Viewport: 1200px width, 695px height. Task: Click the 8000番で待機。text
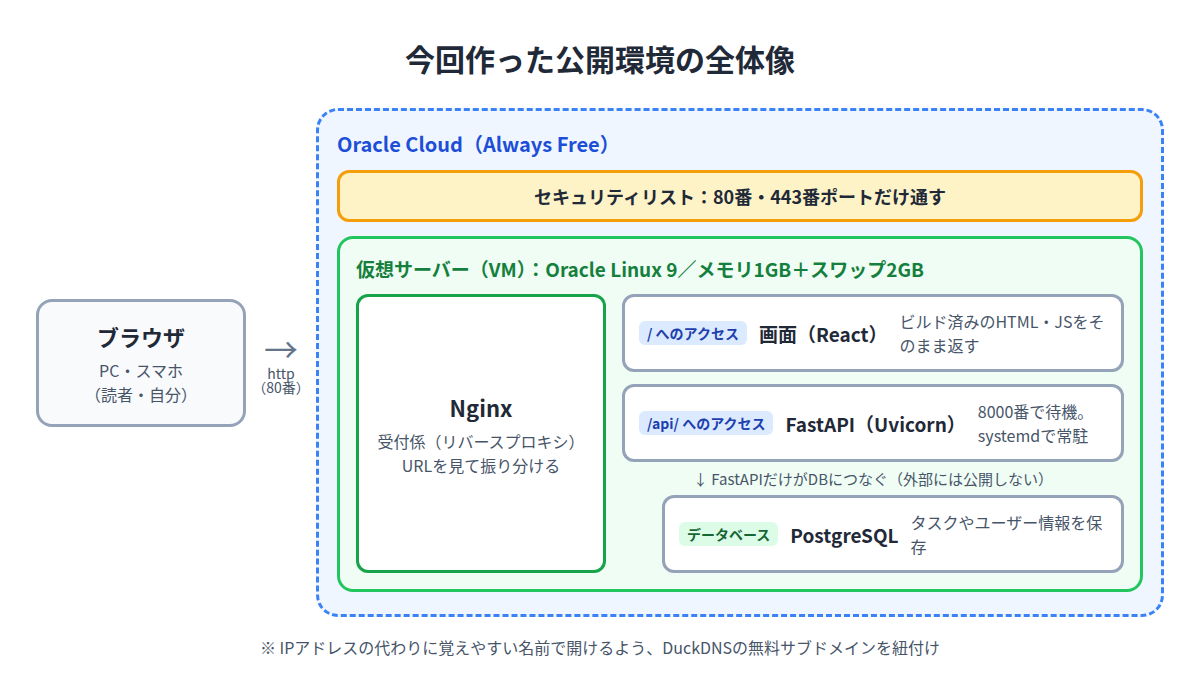point(1032,412)
